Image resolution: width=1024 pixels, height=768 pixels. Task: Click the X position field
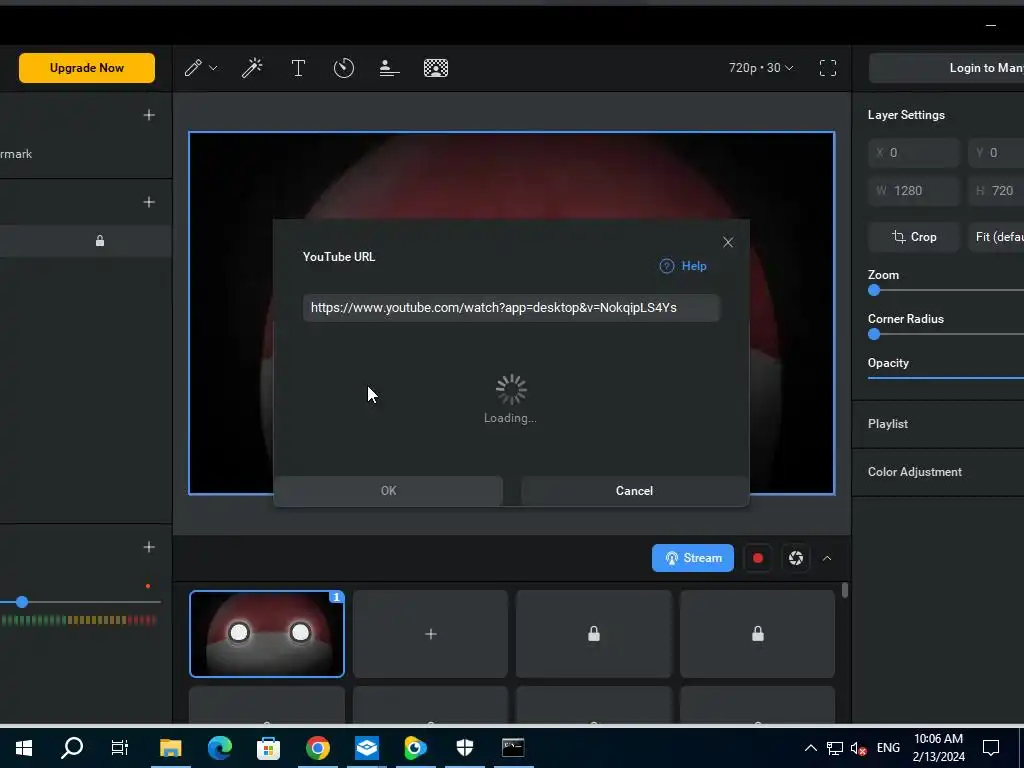(914, 153)
